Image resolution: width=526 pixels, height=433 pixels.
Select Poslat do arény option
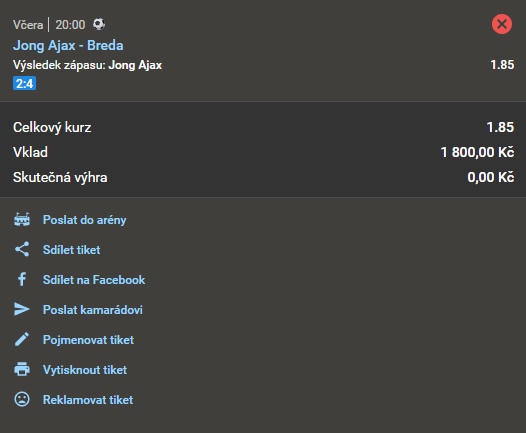(85, 220)
